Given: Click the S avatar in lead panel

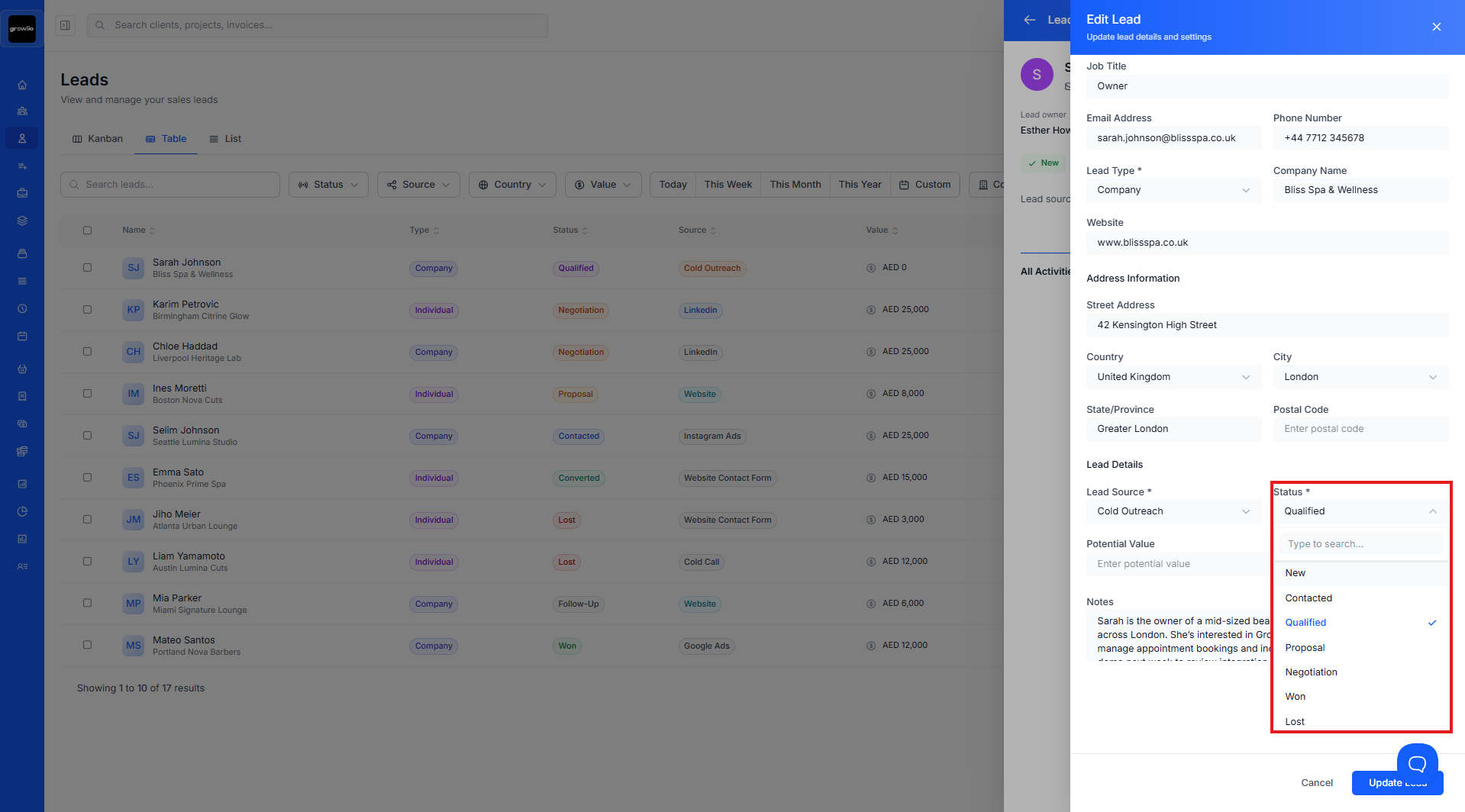Looking at the screenshot, I should pos(1037,74).
